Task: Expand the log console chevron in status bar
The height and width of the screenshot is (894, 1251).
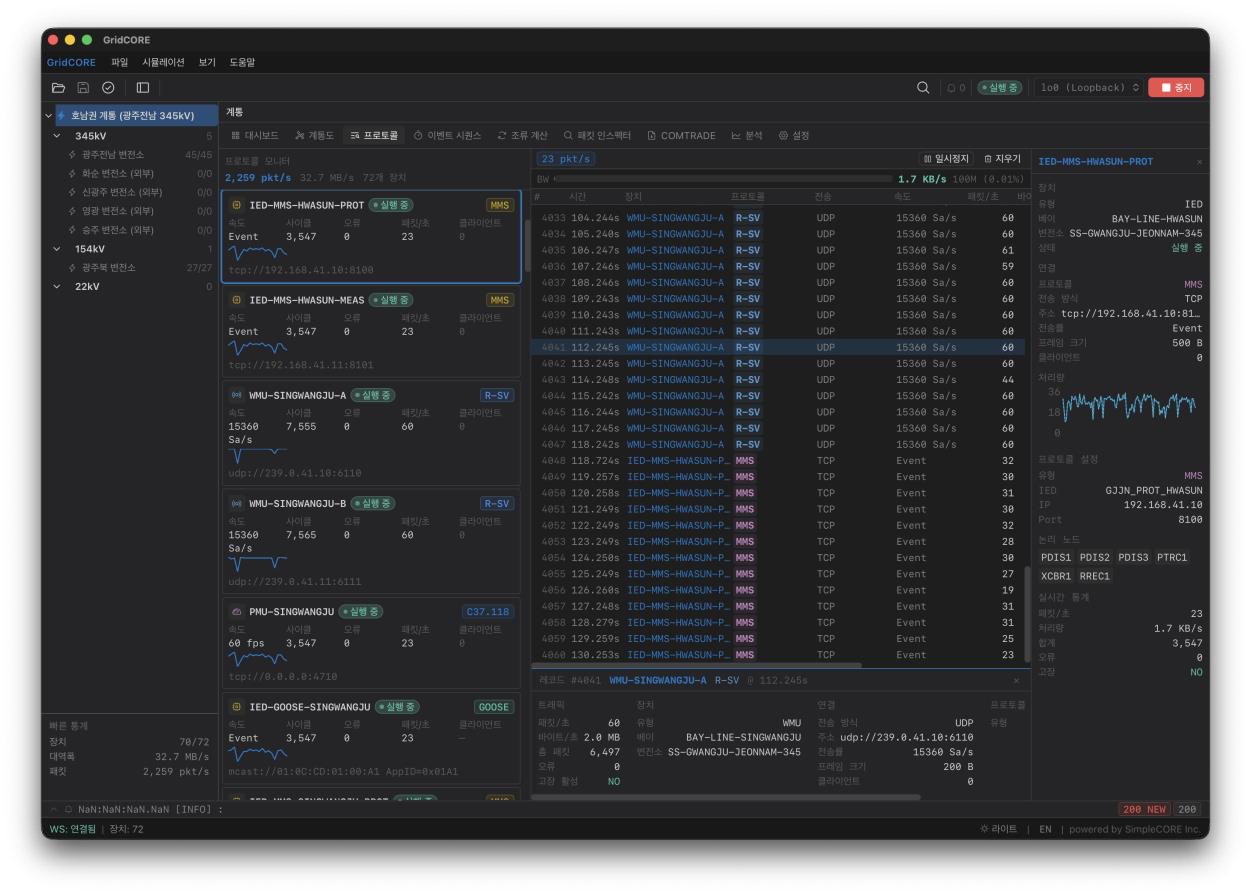Action: point(54,809)
